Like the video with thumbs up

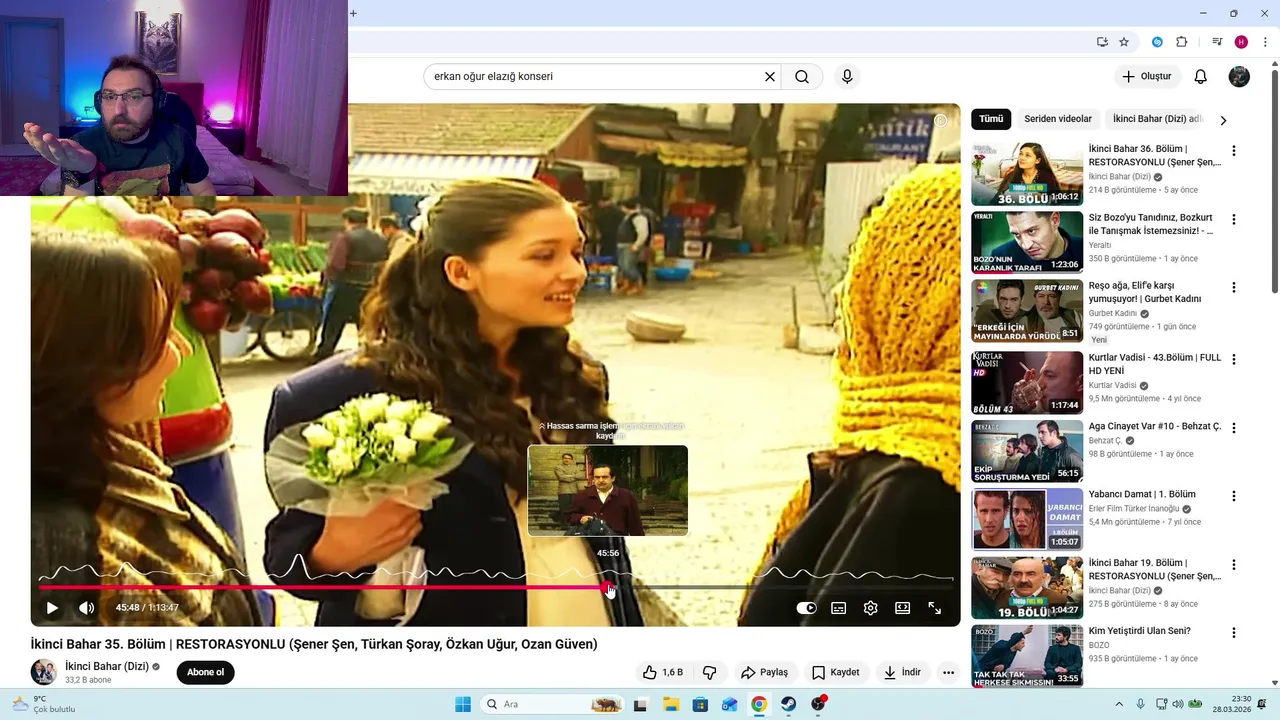664,672
